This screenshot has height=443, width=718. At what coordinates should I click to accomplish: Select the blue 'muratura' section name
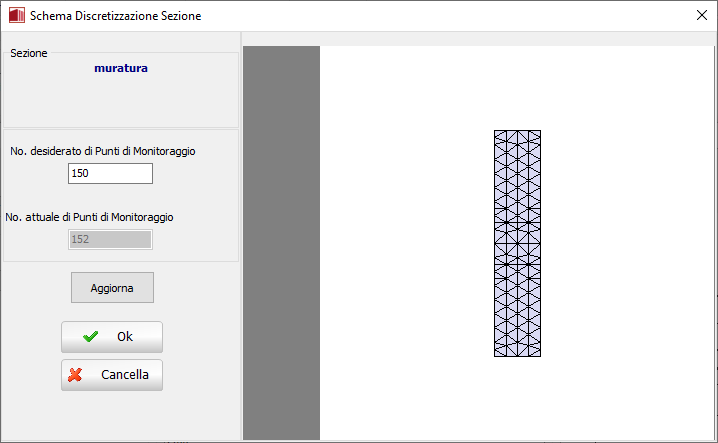121,69
